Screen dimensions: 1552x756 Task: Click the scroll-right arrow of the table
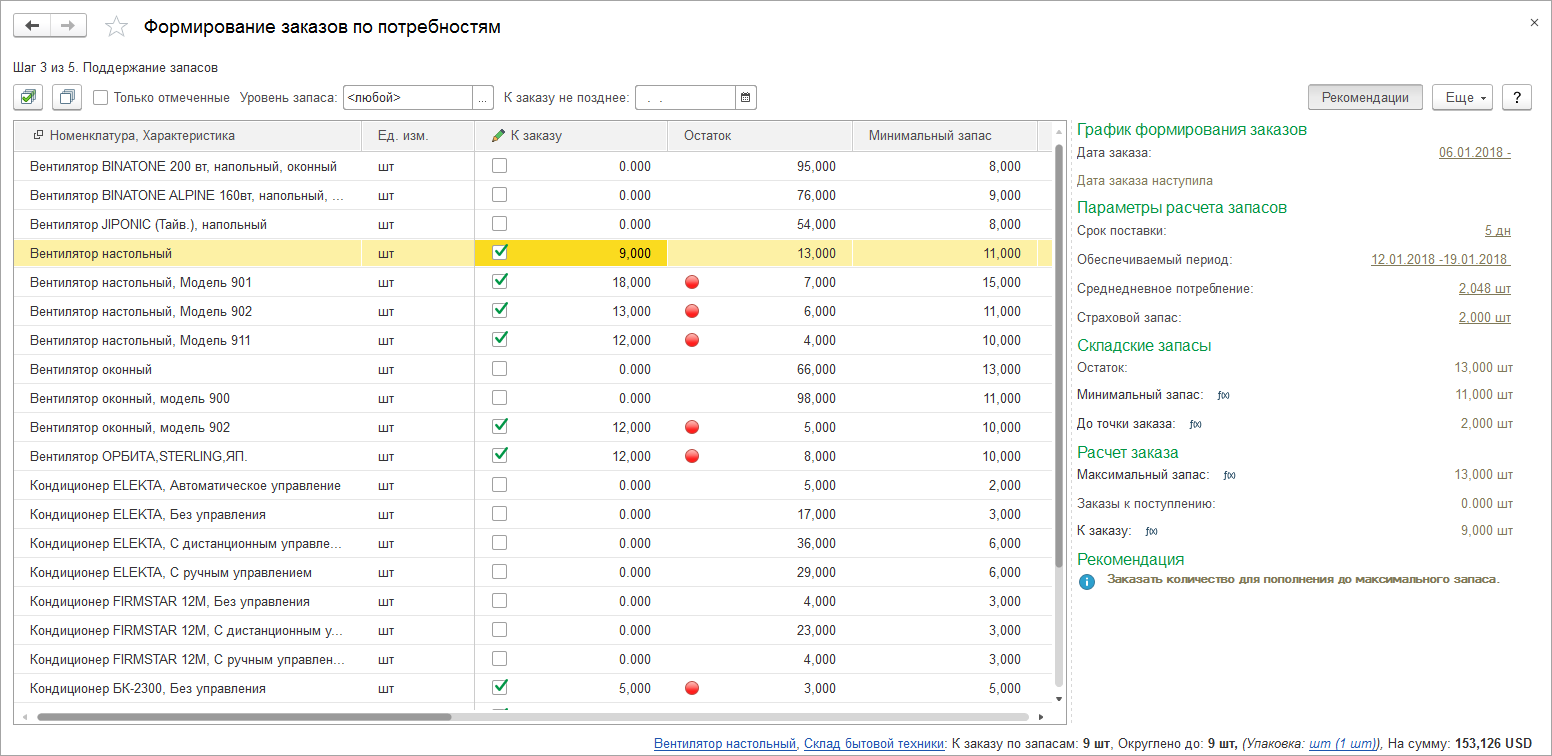coord(1041,717)
